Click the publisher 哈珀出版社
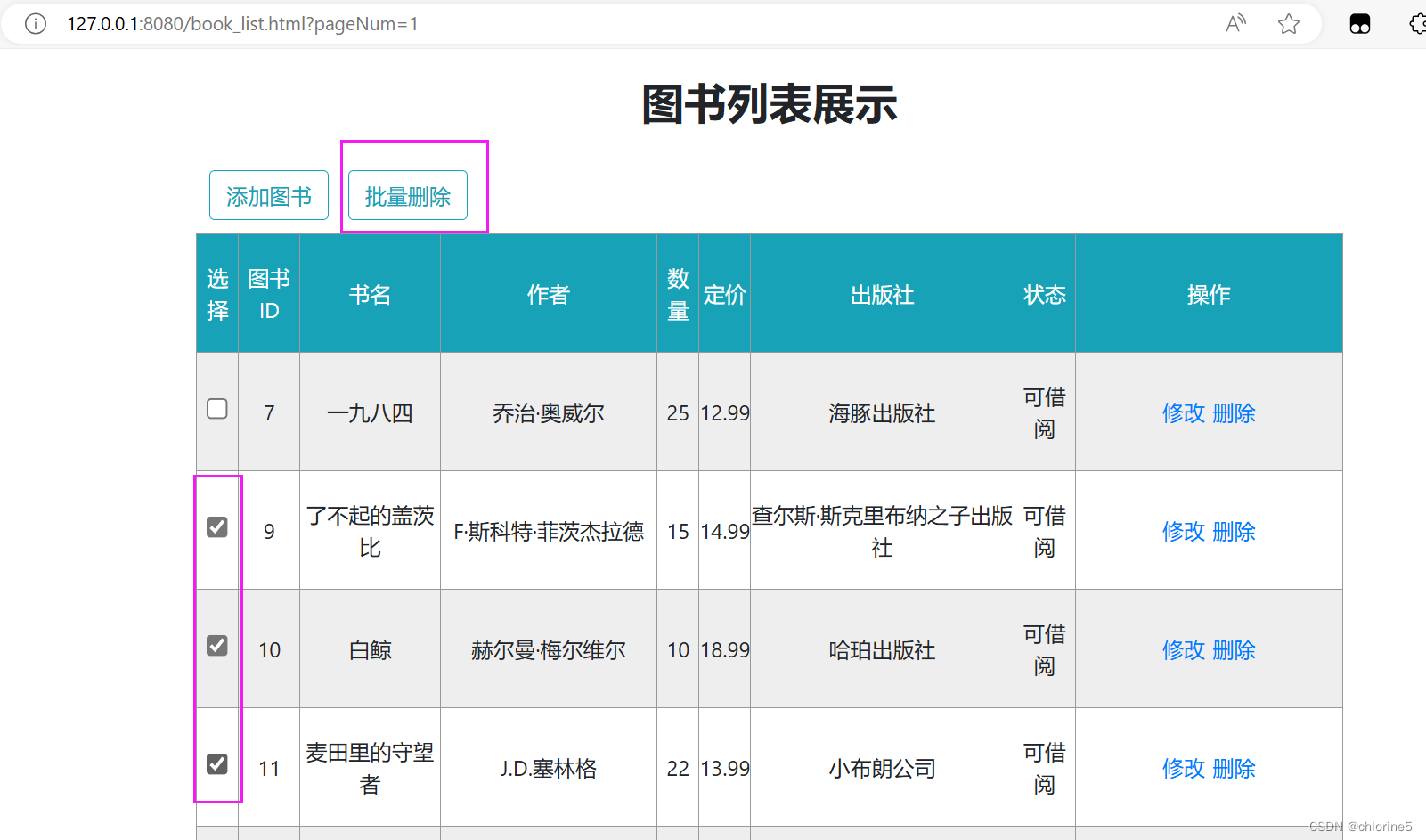This screenshot has height=840, width=1426. [882, 650]
